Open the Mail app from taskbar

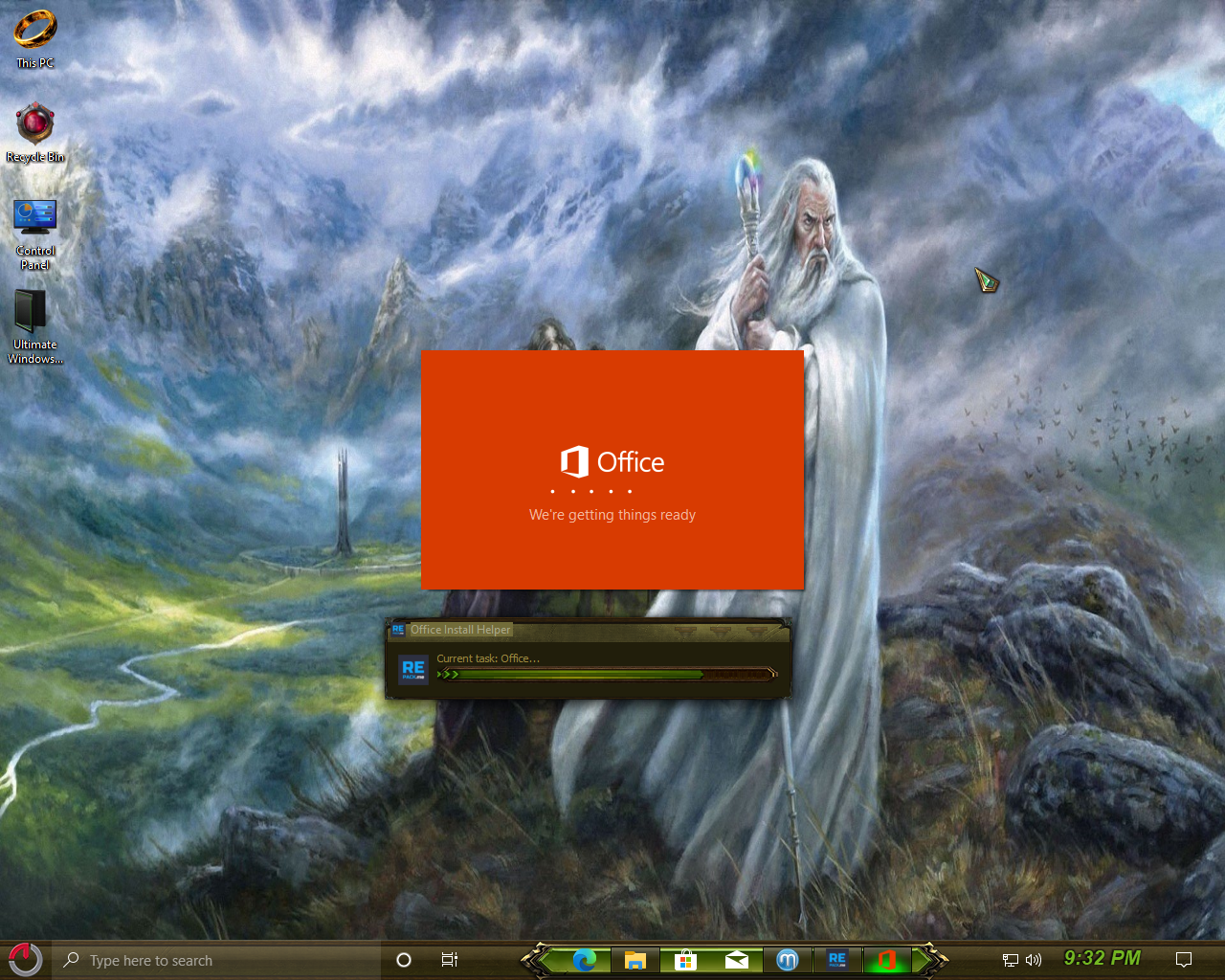coord(736,960)
